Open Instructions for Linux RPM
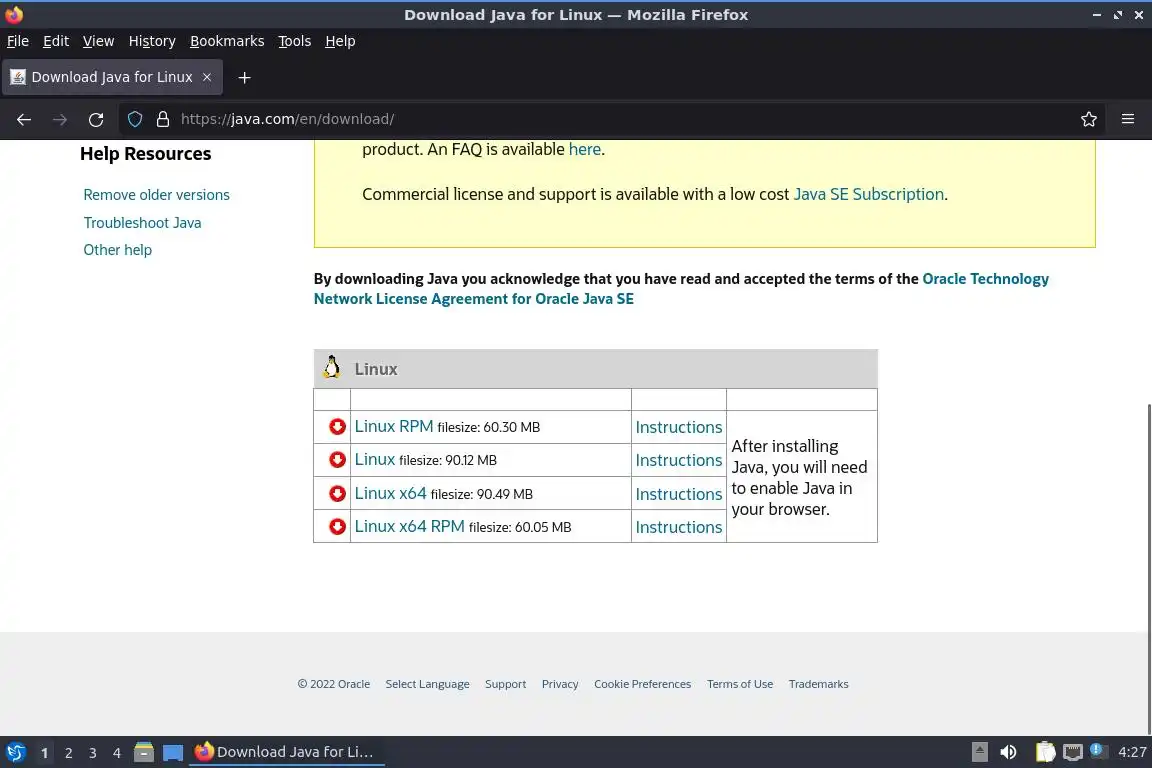1152x768 pixels. click(679, 427)
